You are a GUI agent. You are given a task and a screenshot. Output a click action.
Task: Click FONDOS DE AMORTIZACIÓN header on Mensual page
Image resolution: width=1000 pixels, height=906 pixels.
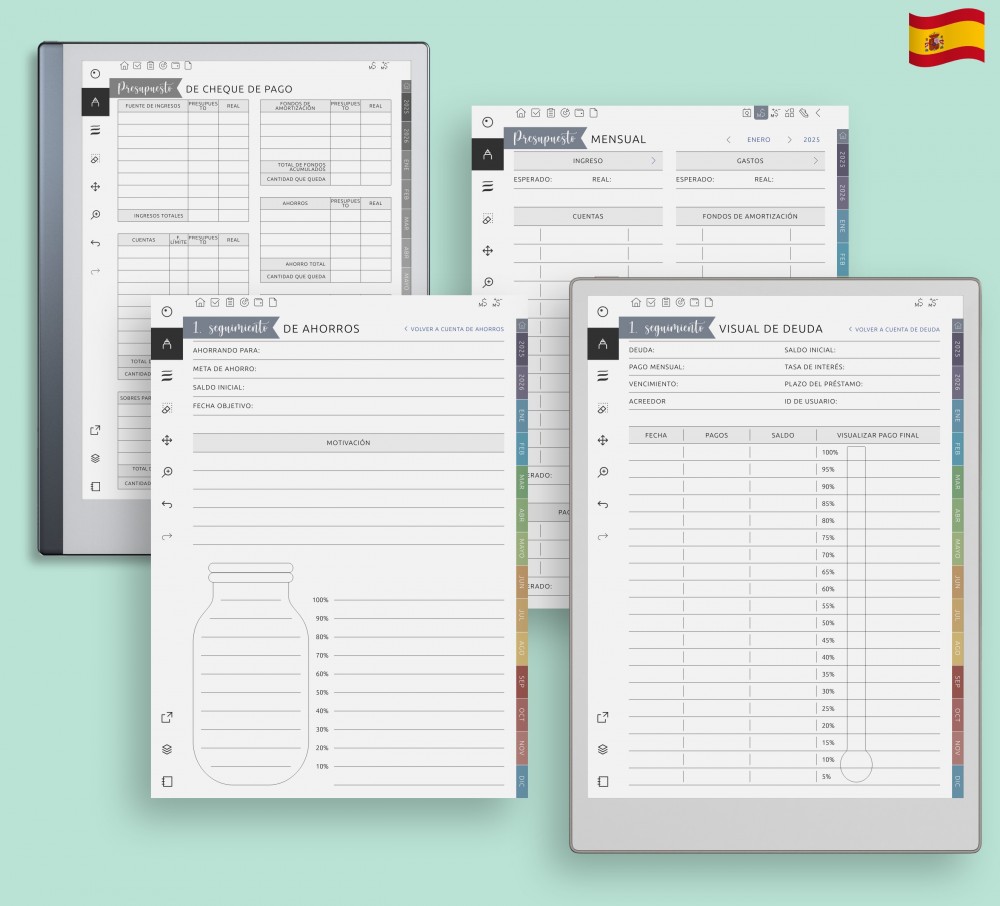[750, 216]
